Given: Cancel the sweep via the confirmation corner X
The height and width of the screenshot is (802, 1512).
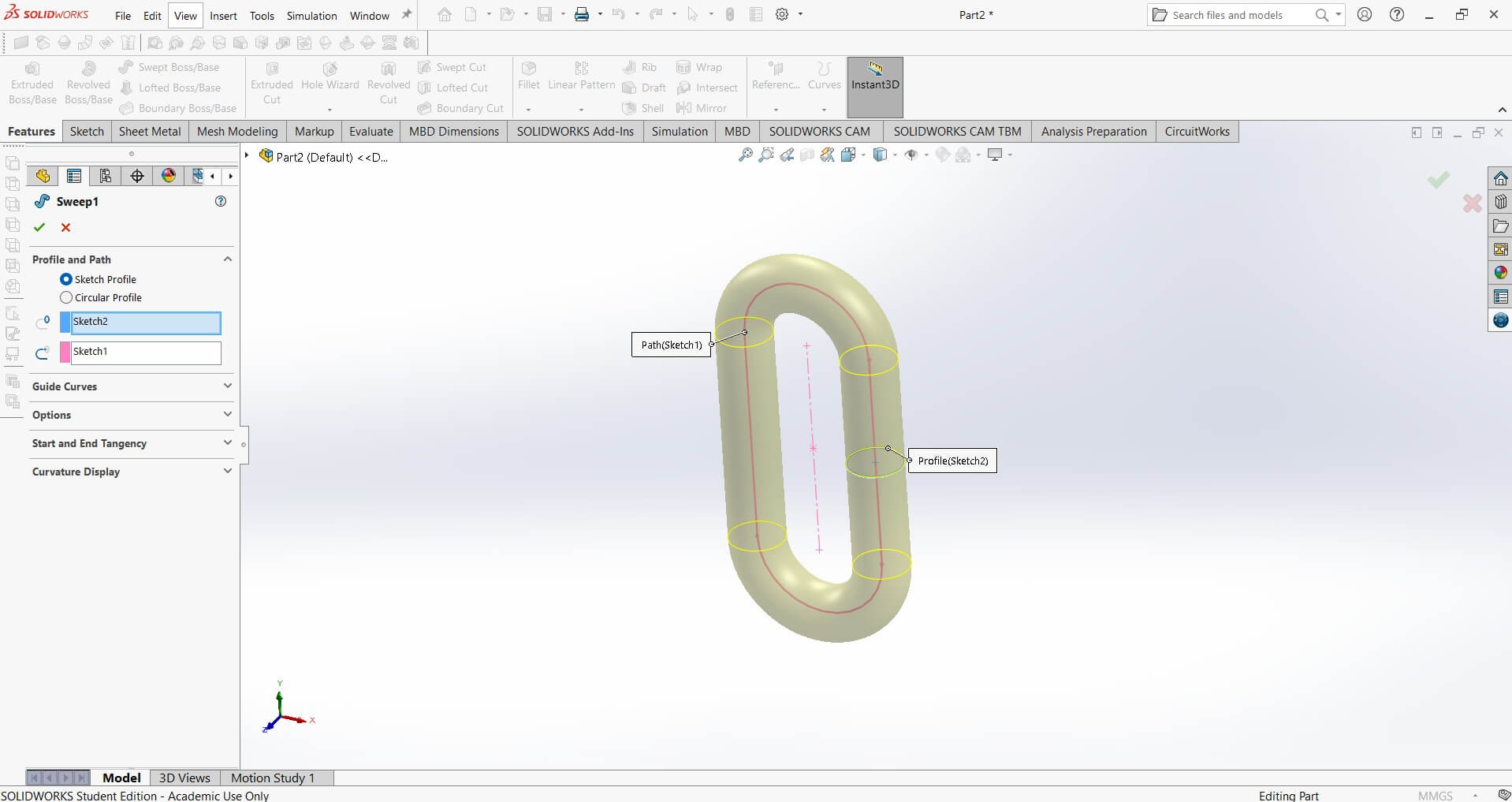Looking at the screenshot, I should pyautogui.click(x=1472, y=203).
